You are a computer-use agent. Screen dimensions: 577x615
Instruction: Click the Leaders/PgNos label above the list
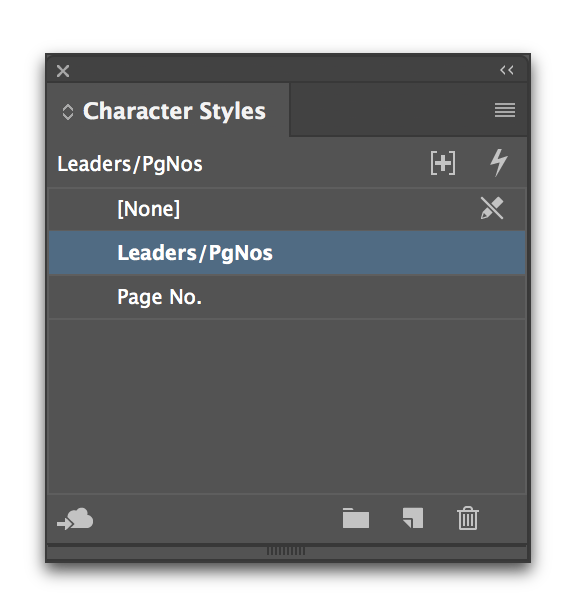[x=130, y=164]
